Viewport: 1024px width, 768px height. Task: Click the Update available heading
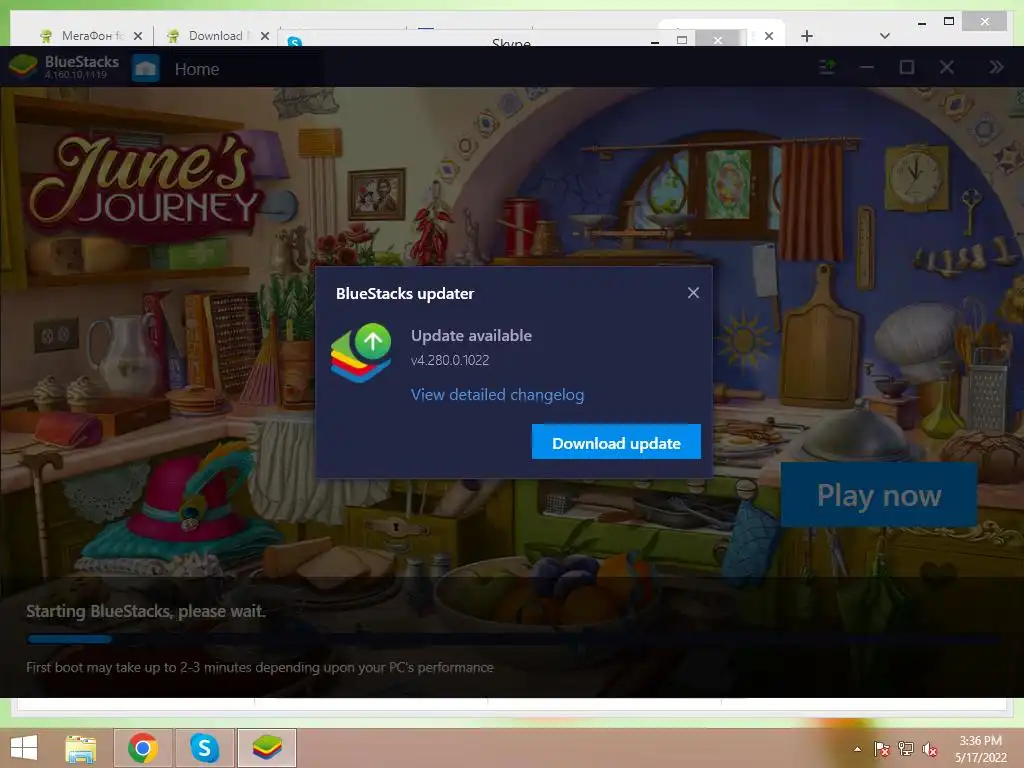click(472, 336)
